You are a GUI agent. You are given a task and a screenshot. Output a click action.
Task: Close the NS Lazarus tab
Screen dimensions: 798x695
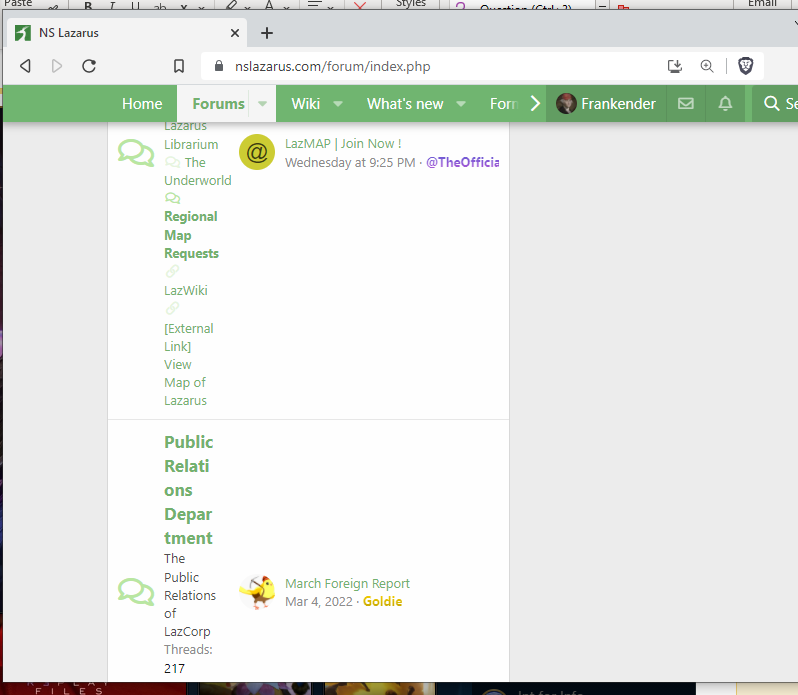[x=235, y=33]
